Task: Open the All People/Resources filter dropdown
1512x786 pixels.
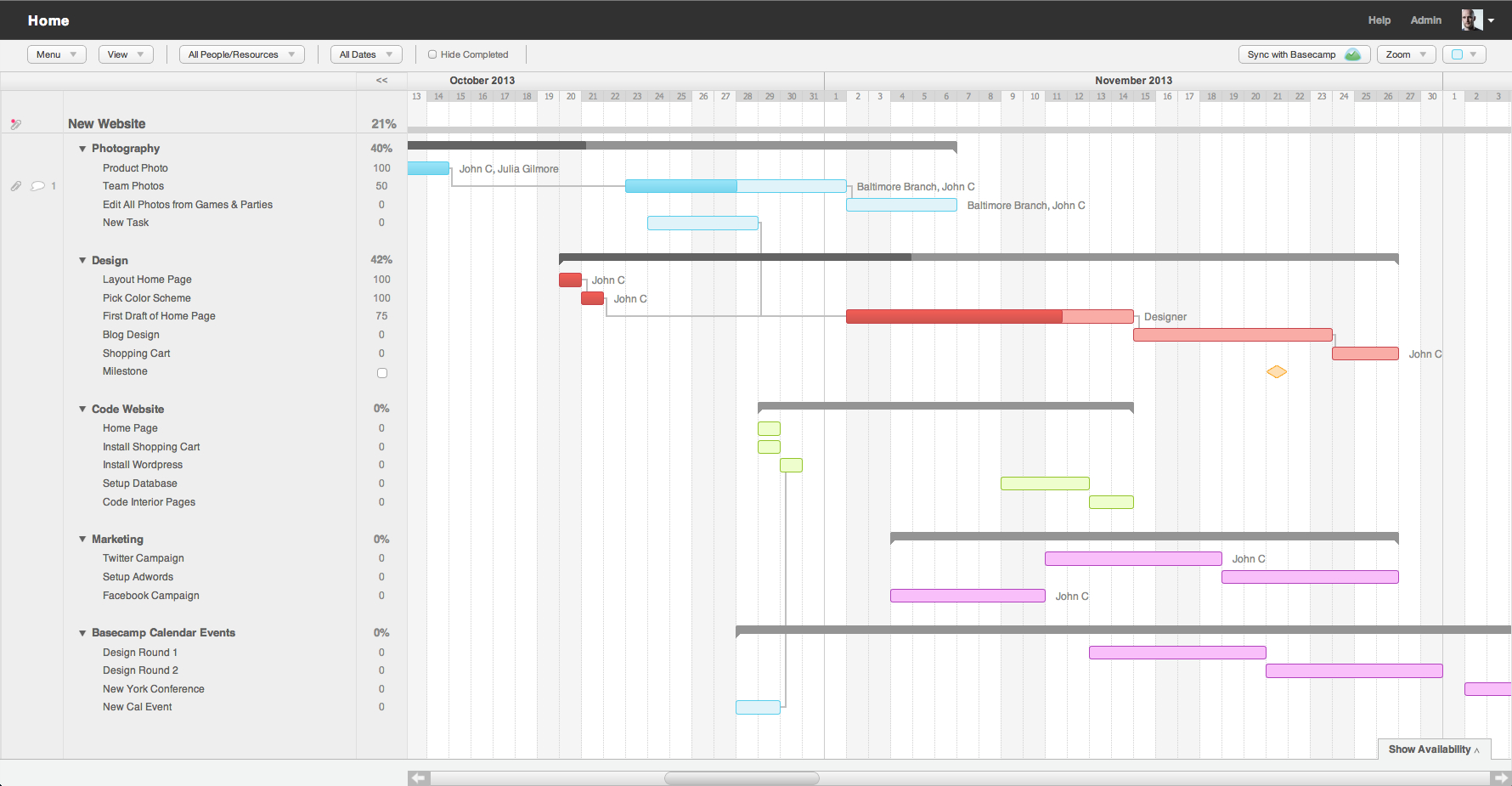Action: click(x=242, y=54)
